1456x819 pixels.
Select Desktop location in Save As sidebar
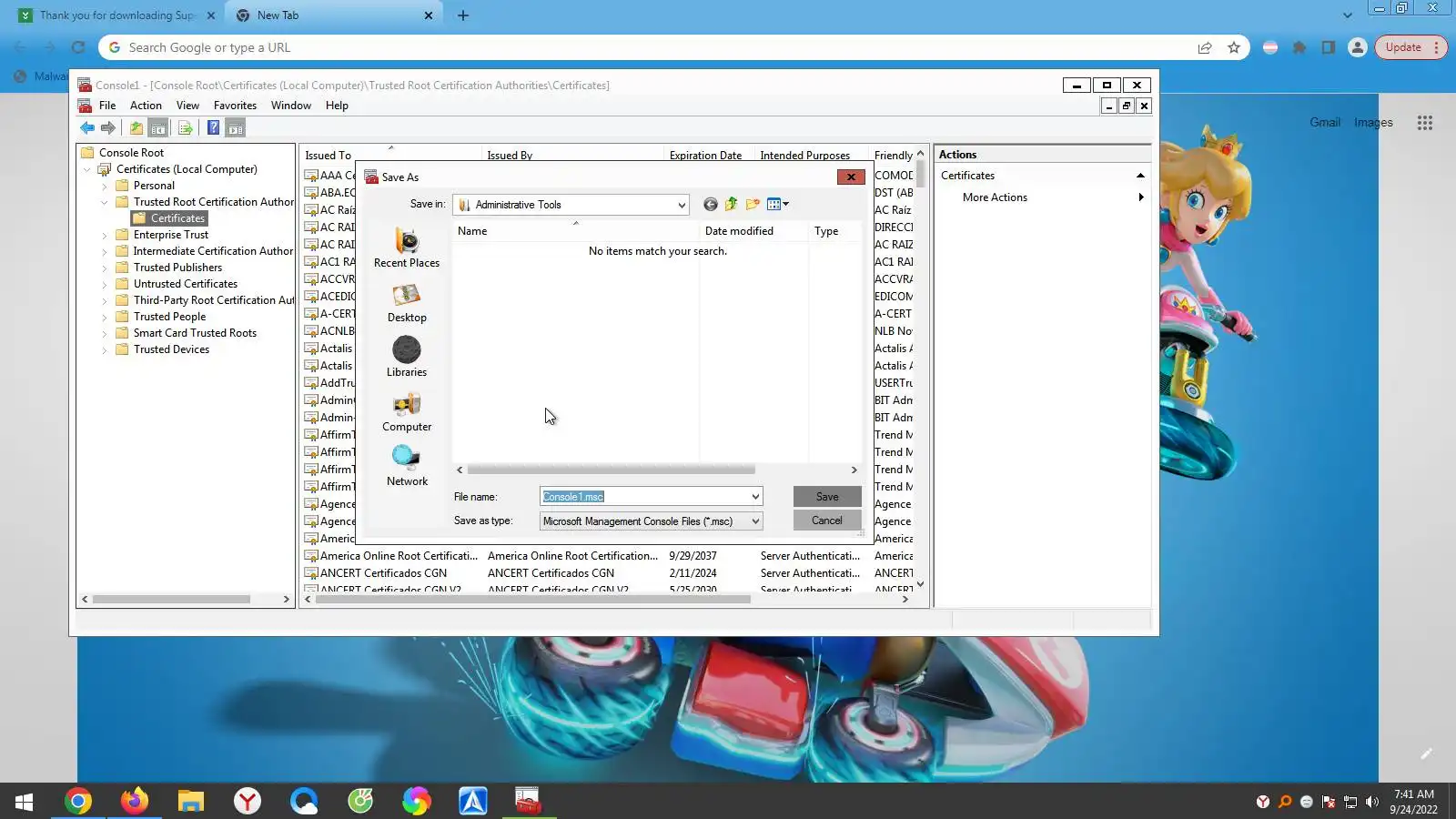[x=407, y=303]
